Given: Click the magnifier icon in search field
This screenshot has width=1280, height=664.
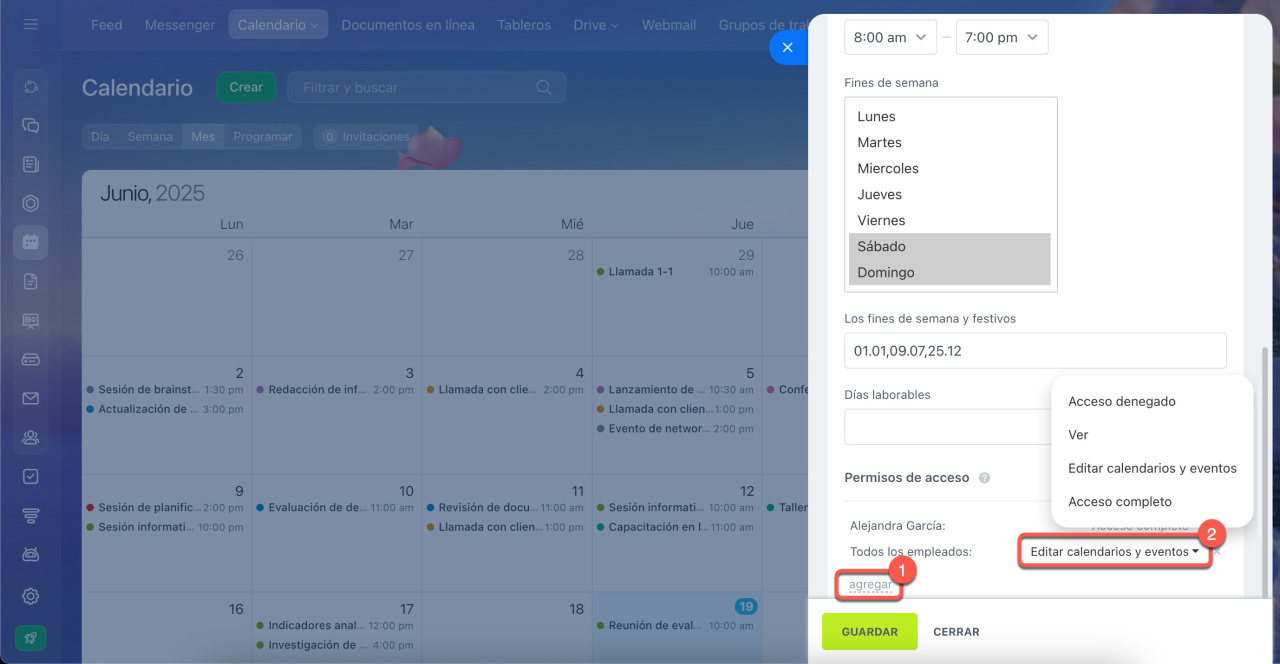Looking at the screenshot, I should click(544, 87).
